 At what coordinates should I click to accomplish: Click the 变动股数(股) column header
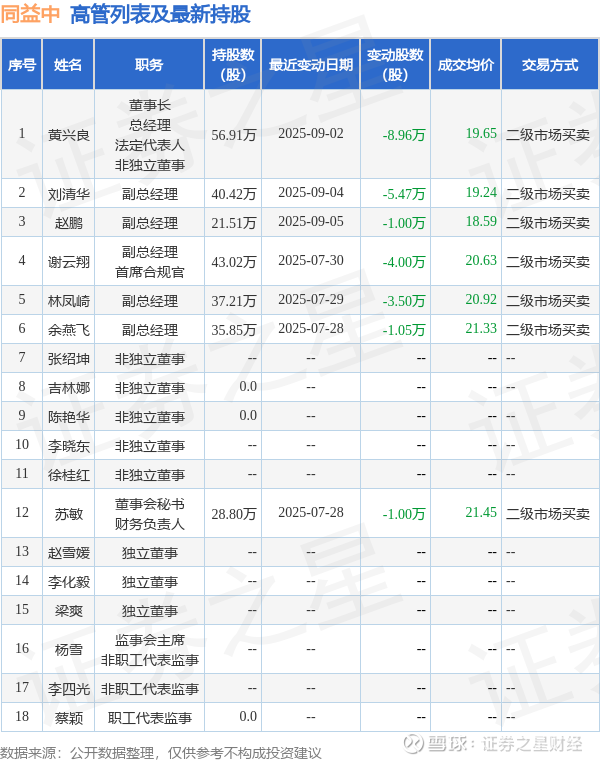coord(395,65)
